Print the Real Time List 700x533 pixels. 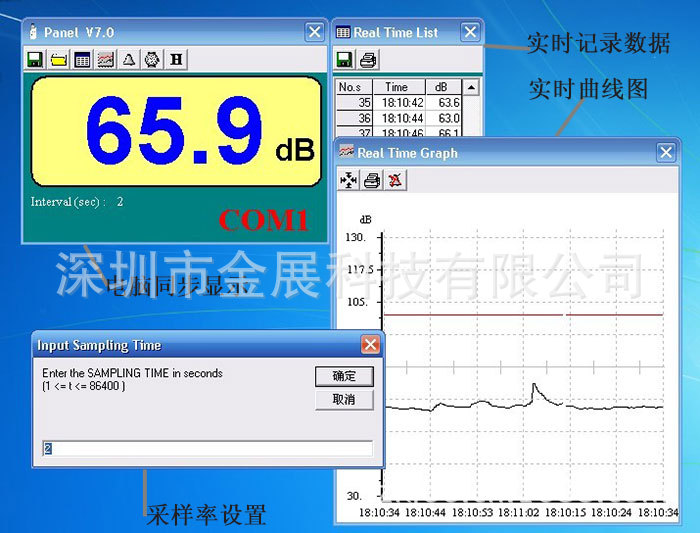(368, 59)
